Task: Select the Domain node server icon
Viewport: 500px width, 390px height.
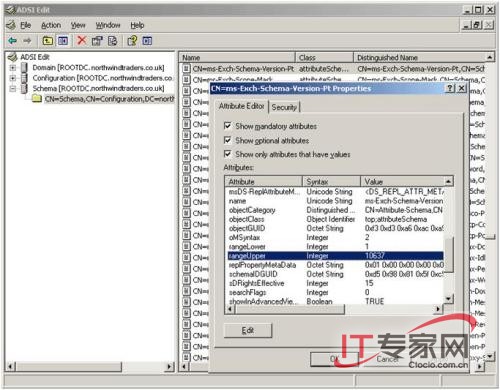Action: (x=24, y=68)
